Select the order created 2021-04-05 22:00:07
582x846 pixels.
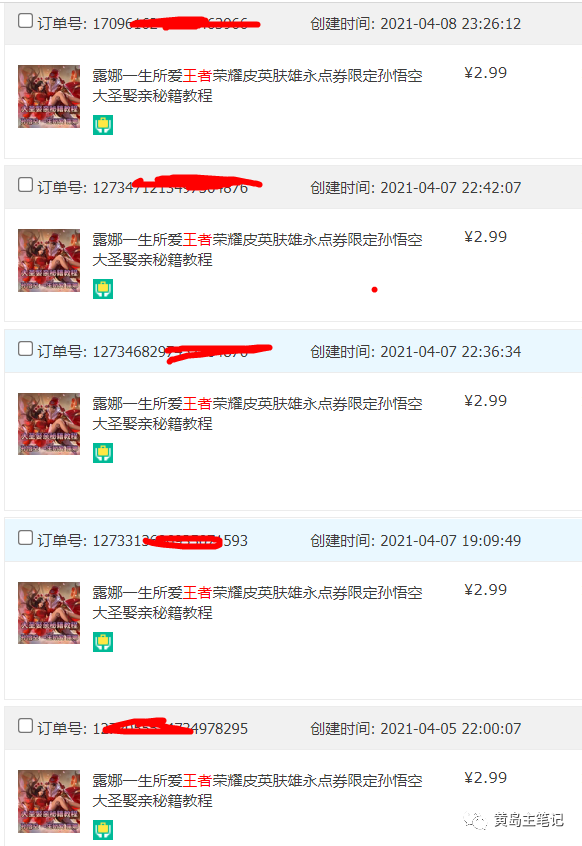pyautogui.click(x=25, y=726)
